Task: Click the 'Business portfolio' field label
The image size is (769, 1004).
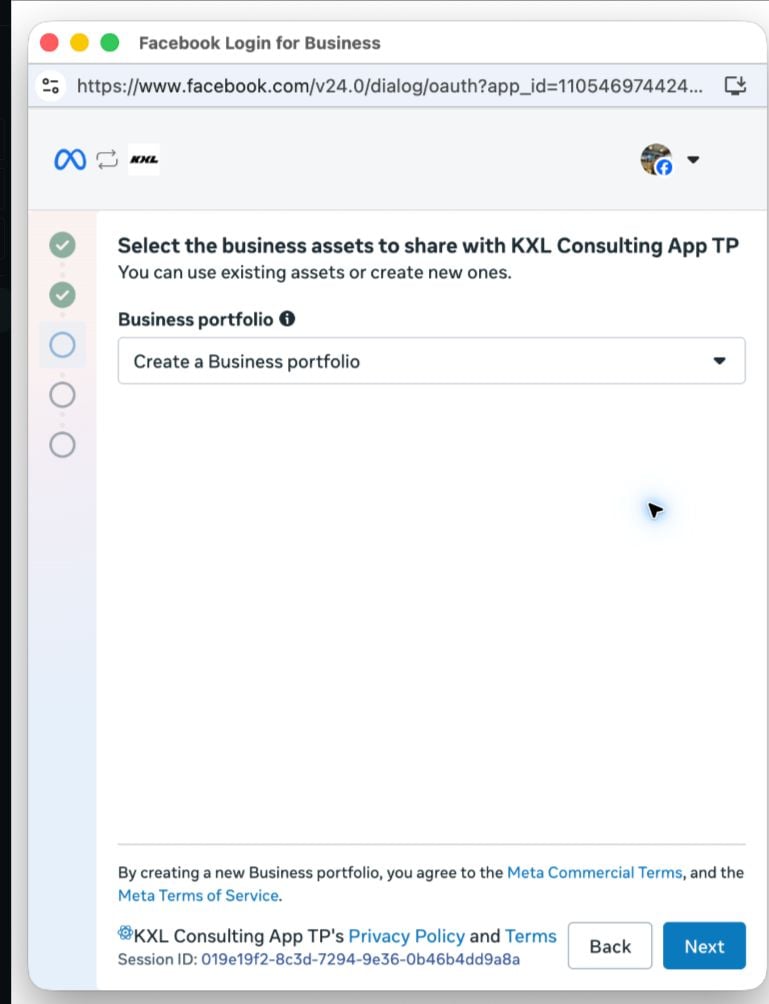Action: (195, 320)
